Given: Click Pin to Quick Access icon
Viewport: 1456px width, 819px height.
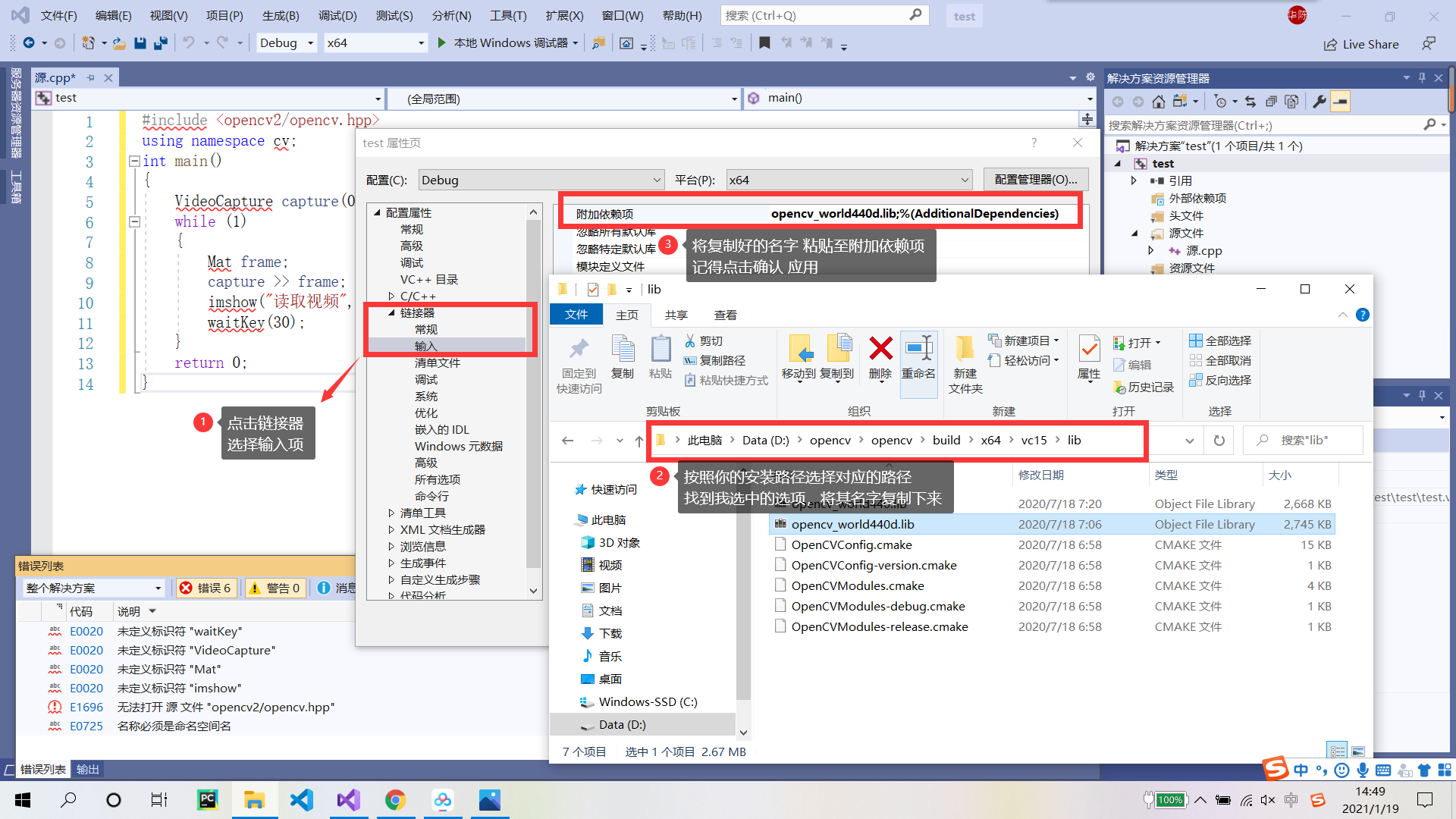Looking at the screenshot, I should tap(579, 365).
